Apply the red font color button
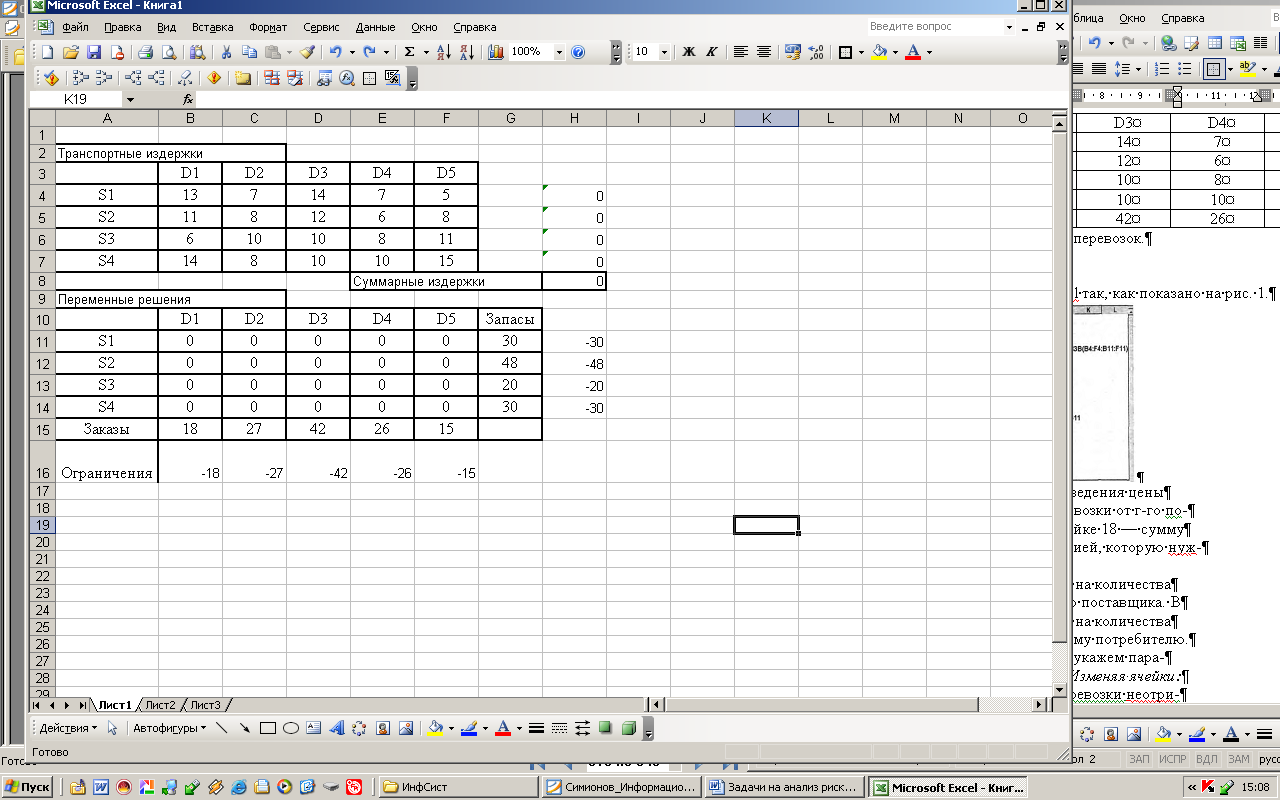Image resolution: width=1280 pixels, height=800 pixels. tap(913, 52)
